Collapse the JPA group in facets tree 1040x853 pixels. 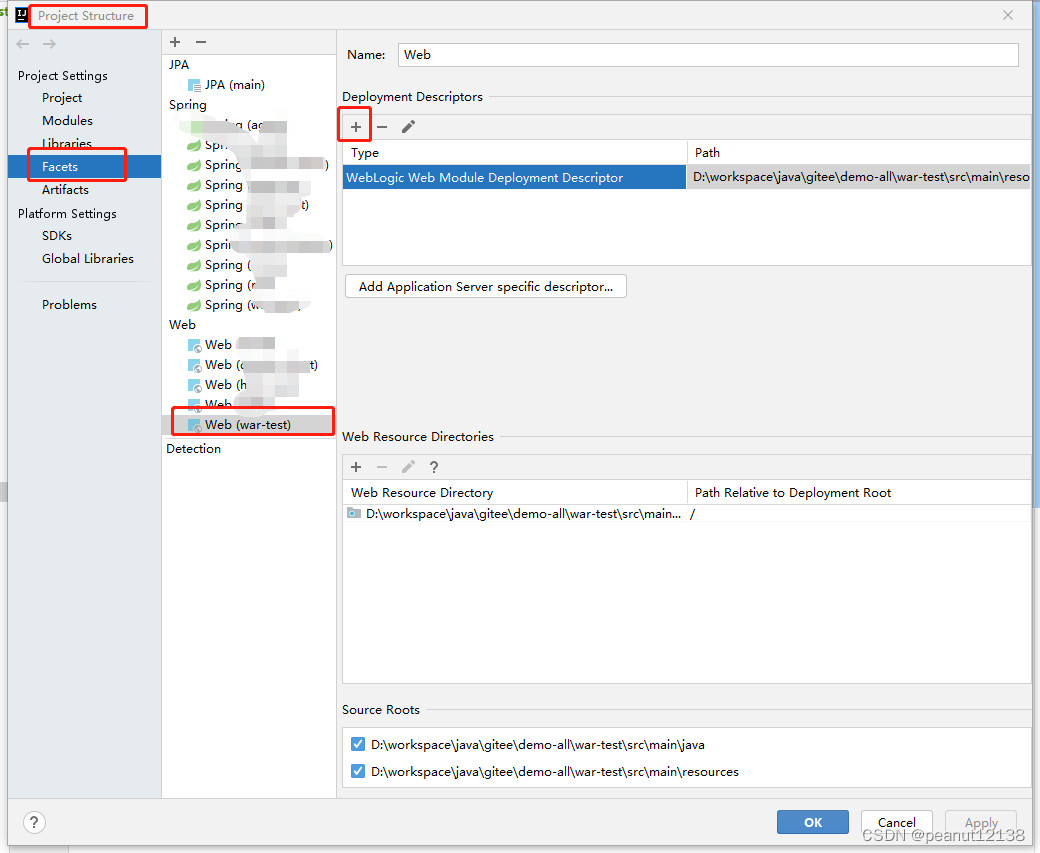178,64
